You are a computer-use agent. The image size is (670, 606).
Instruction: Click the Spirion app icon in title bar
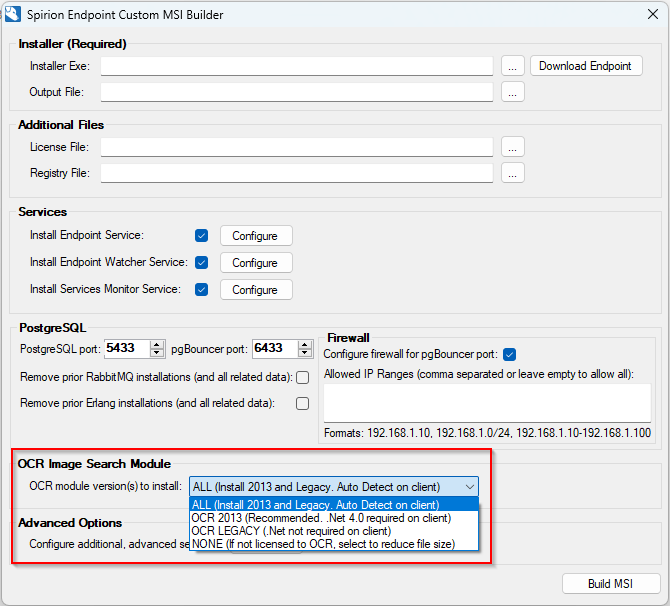(12, 14)
